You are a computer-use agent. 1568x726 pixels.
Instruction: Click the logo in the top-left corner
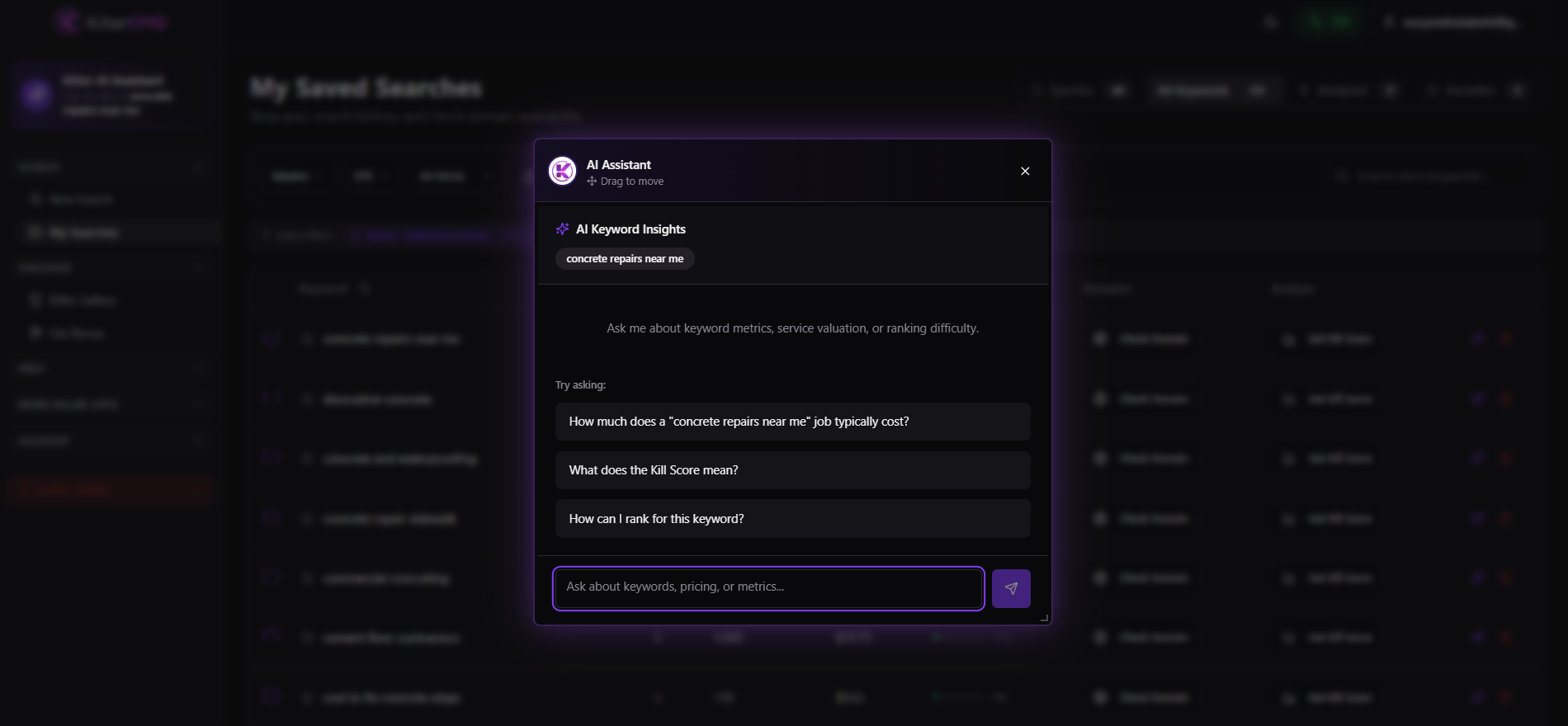coord(68,22)
